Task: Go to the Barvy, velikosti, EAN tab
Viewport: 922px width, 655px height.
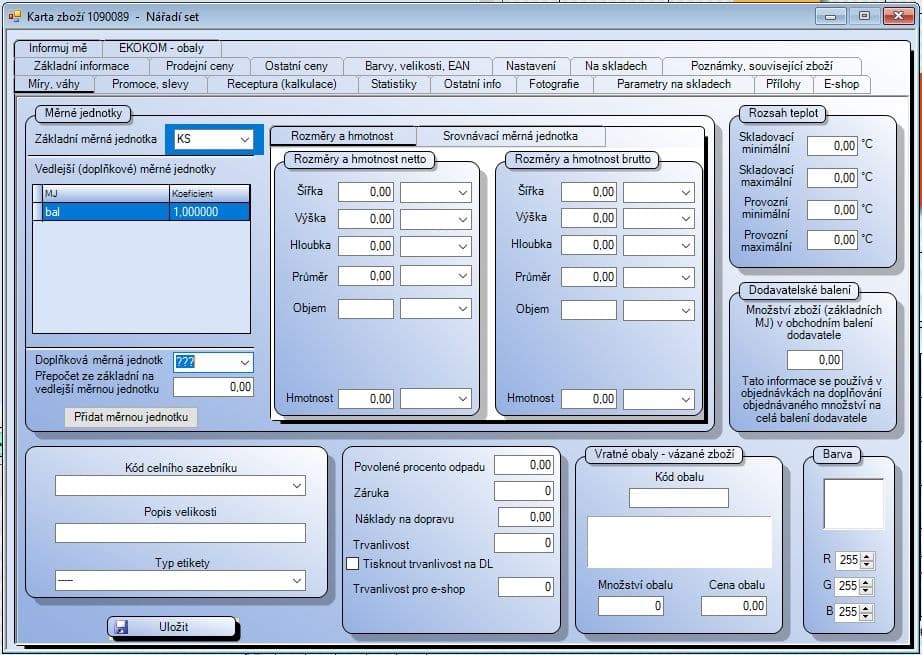Action: (x=417, y=66)
